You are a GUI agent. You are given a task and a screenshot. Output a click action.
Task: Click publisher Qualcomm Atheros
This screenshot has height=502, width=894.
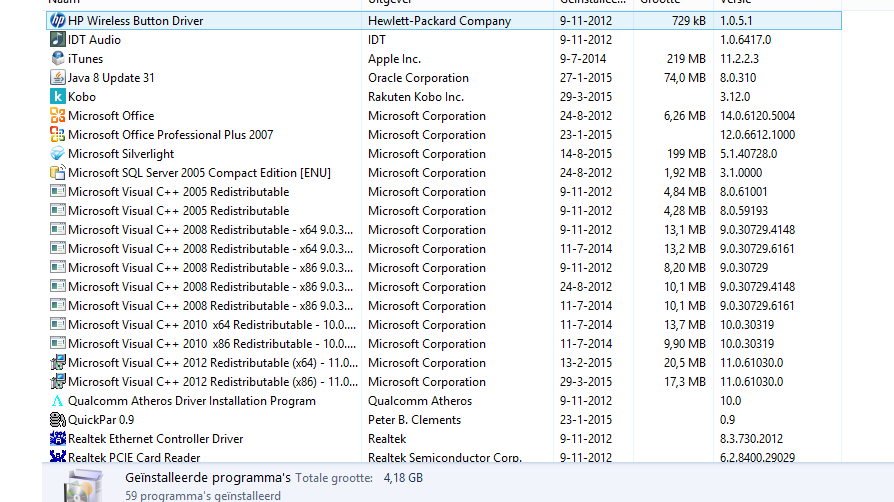pyautogui.click(x=420, y=401)
